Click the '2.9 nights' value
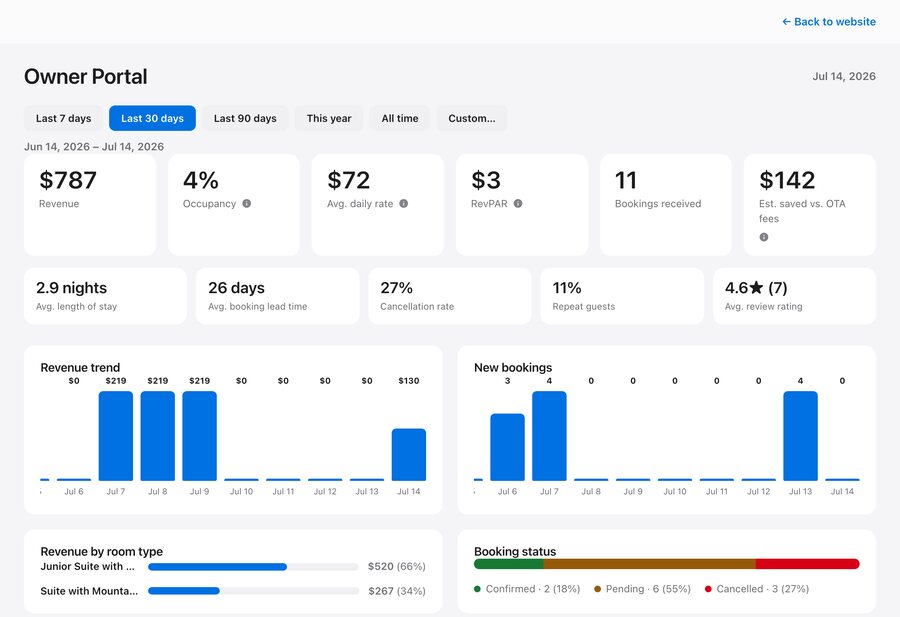 tap(71, 288)
